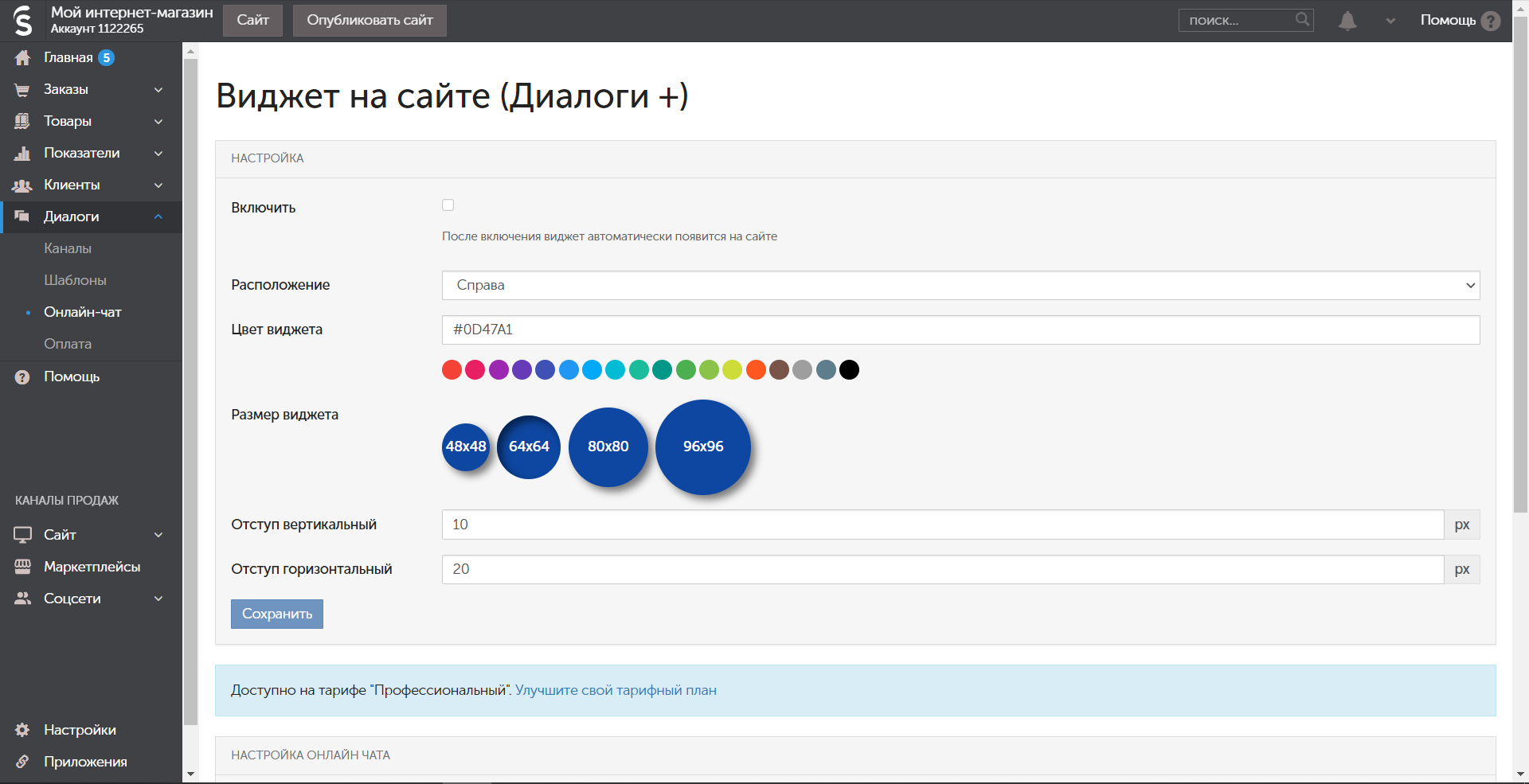Click the Сохранить button
Screen dimensions: 1529x784
click(277, 614)
